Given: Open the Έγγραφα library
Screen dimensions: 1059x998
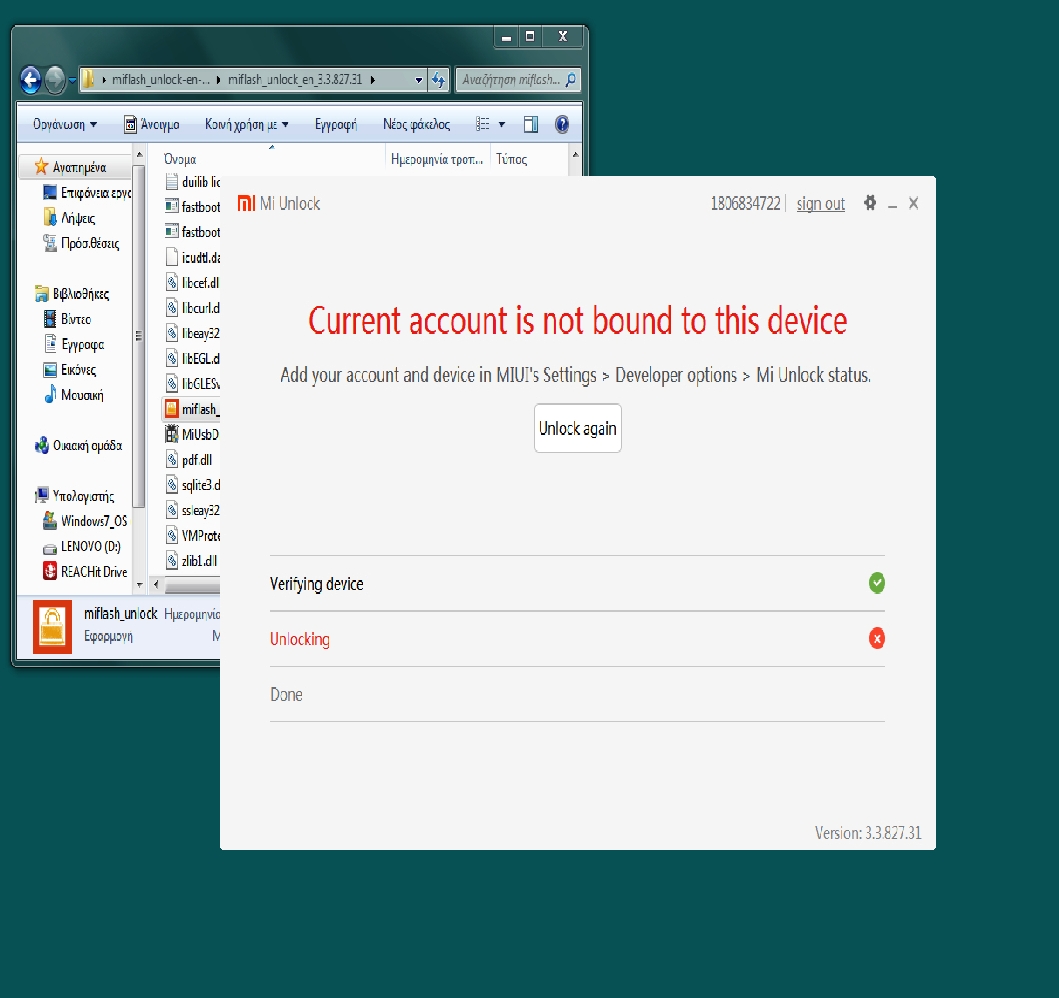Looking at the screenshot, I should [x=74, y=344].
